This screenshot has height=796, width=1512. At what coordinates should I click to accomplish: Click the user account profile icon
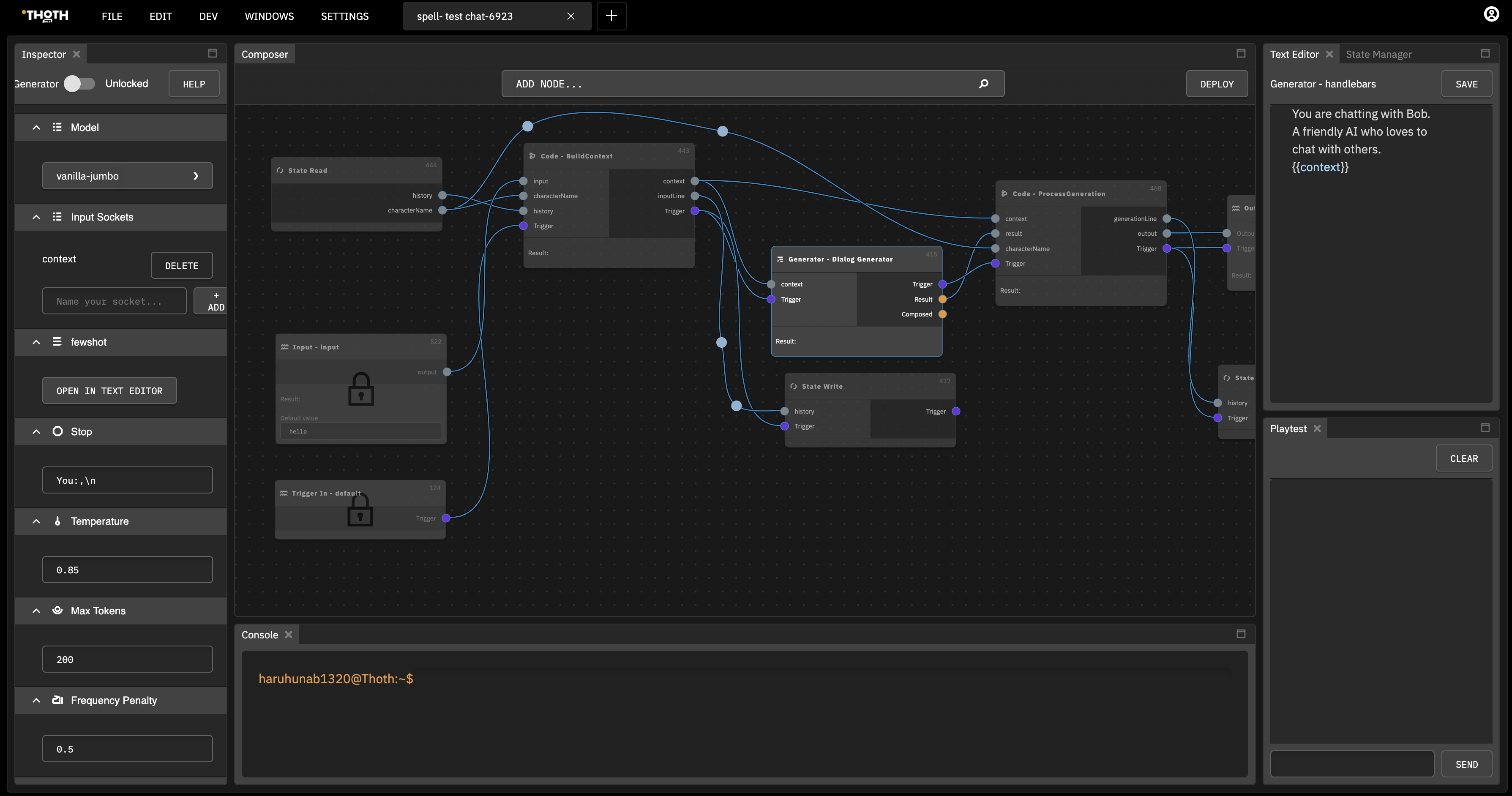coord(1491,15)
